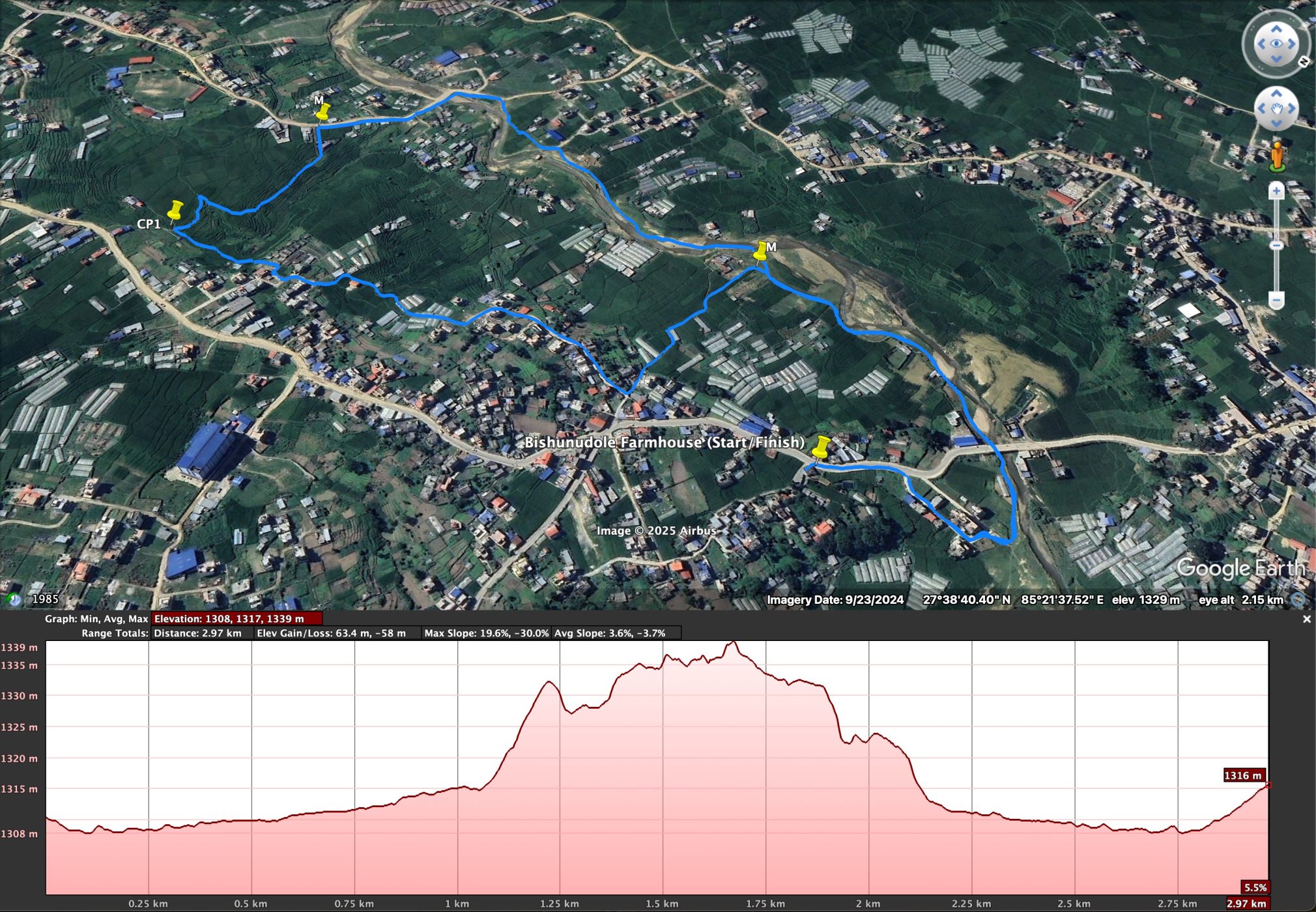1316x912 pixels.
Task: Toggle the Max Slope metric
Action: coord(486,633)
